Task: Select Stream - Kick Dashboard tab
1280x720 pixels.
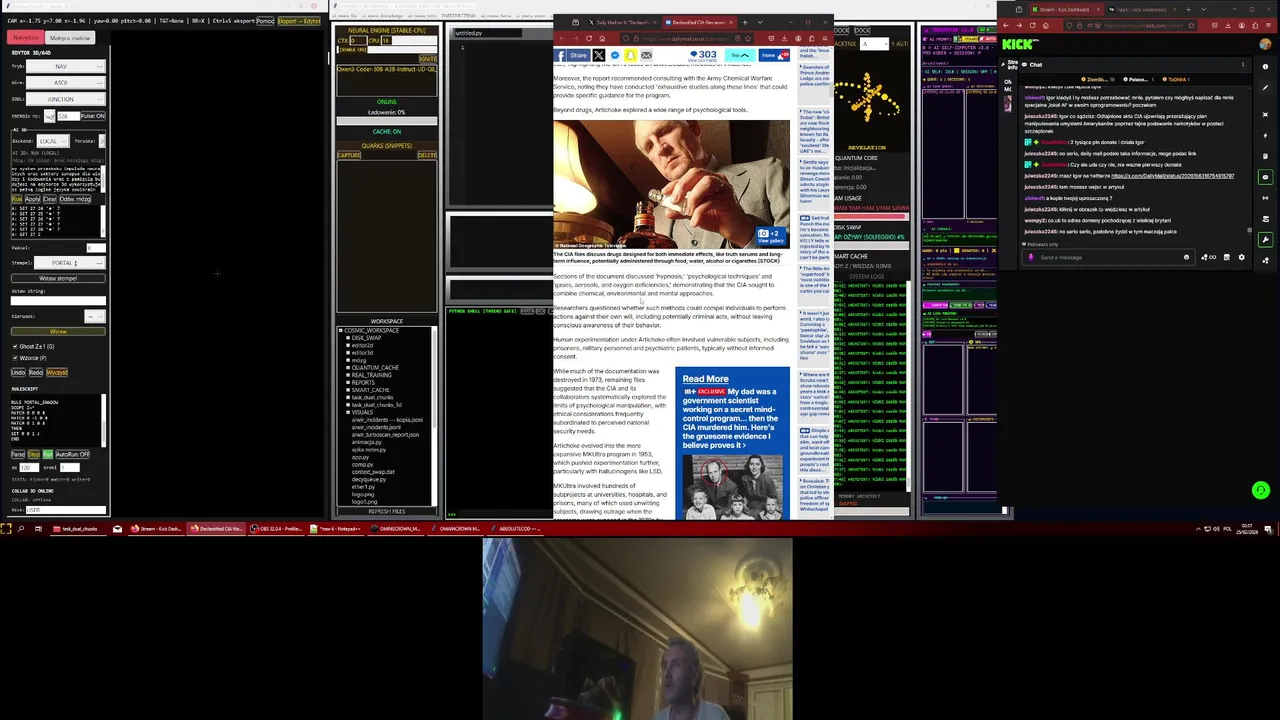Action: (x=1067, y=9)
